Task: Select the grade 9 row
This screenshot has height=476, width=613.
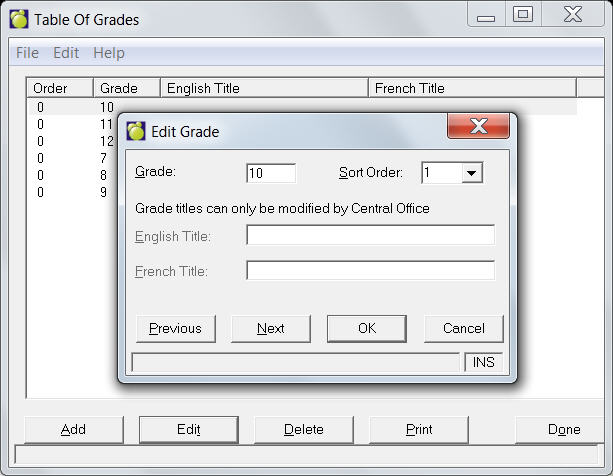Action: (x=70, y=192)
